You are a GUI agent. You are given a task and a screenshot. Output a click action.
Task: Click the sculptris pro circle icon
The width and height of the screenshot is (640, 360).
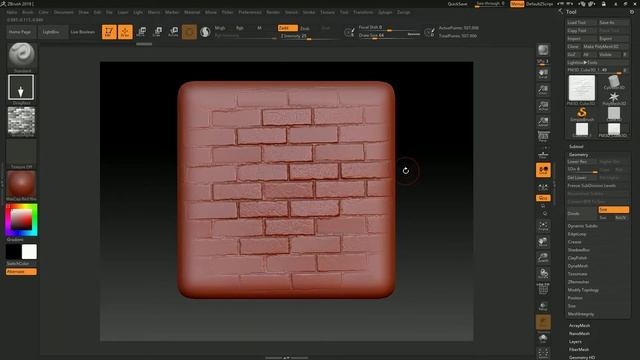[x=205, y=32]
